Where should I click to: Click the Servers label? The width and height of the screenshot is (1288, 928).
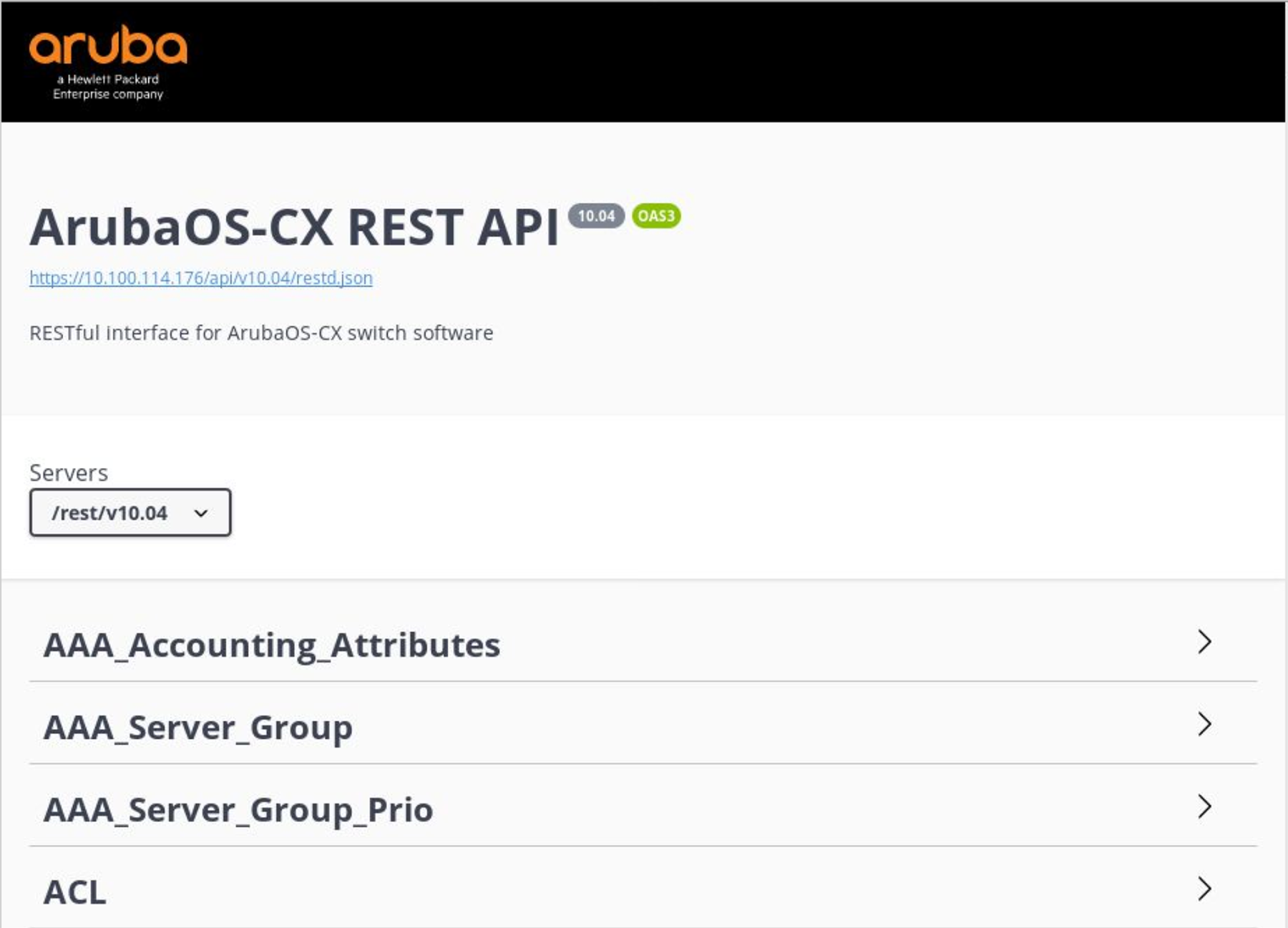(69, 473)
